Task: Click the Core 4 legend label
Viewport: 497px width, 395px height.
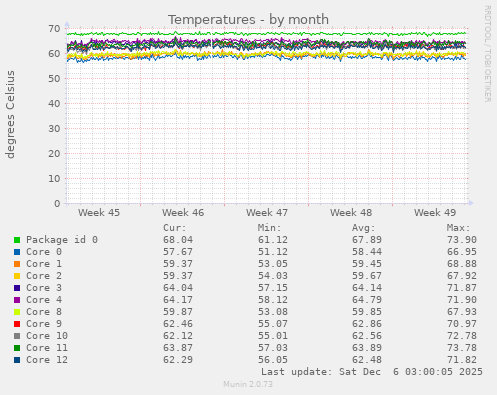Action: click(44, 300)
